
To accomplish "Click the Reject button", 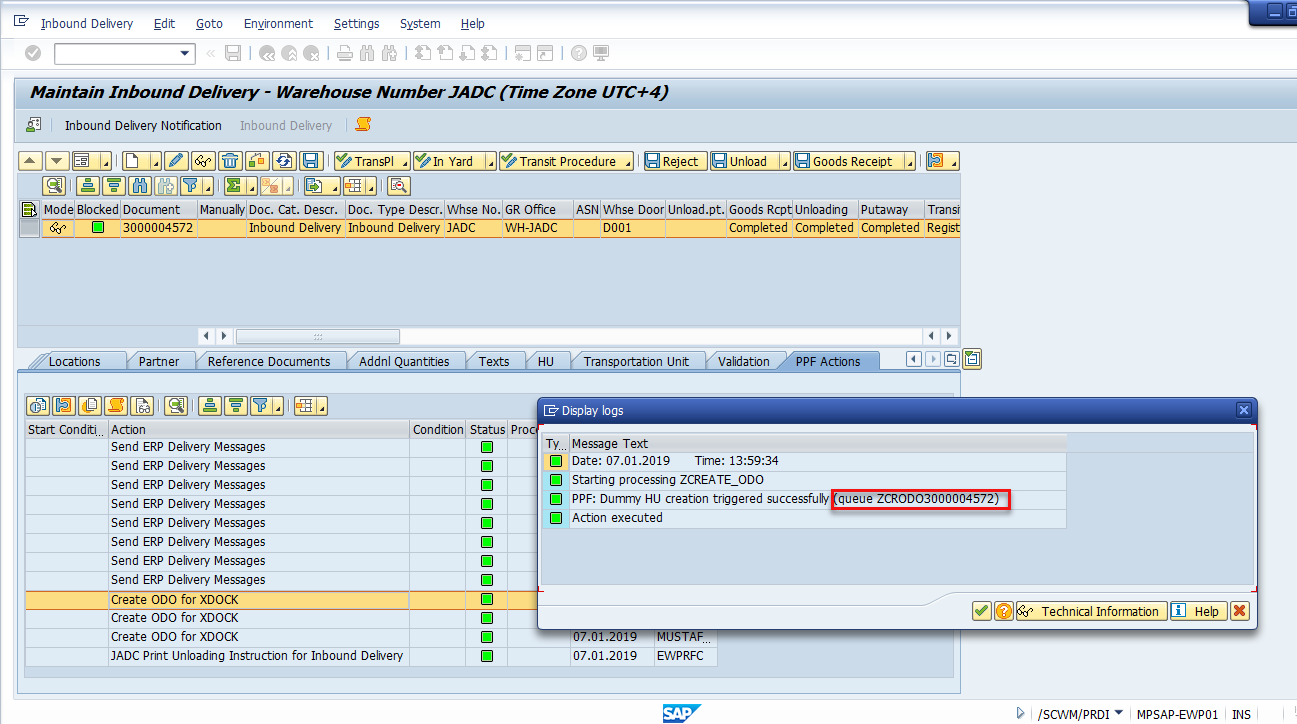I will click(673, 161).
